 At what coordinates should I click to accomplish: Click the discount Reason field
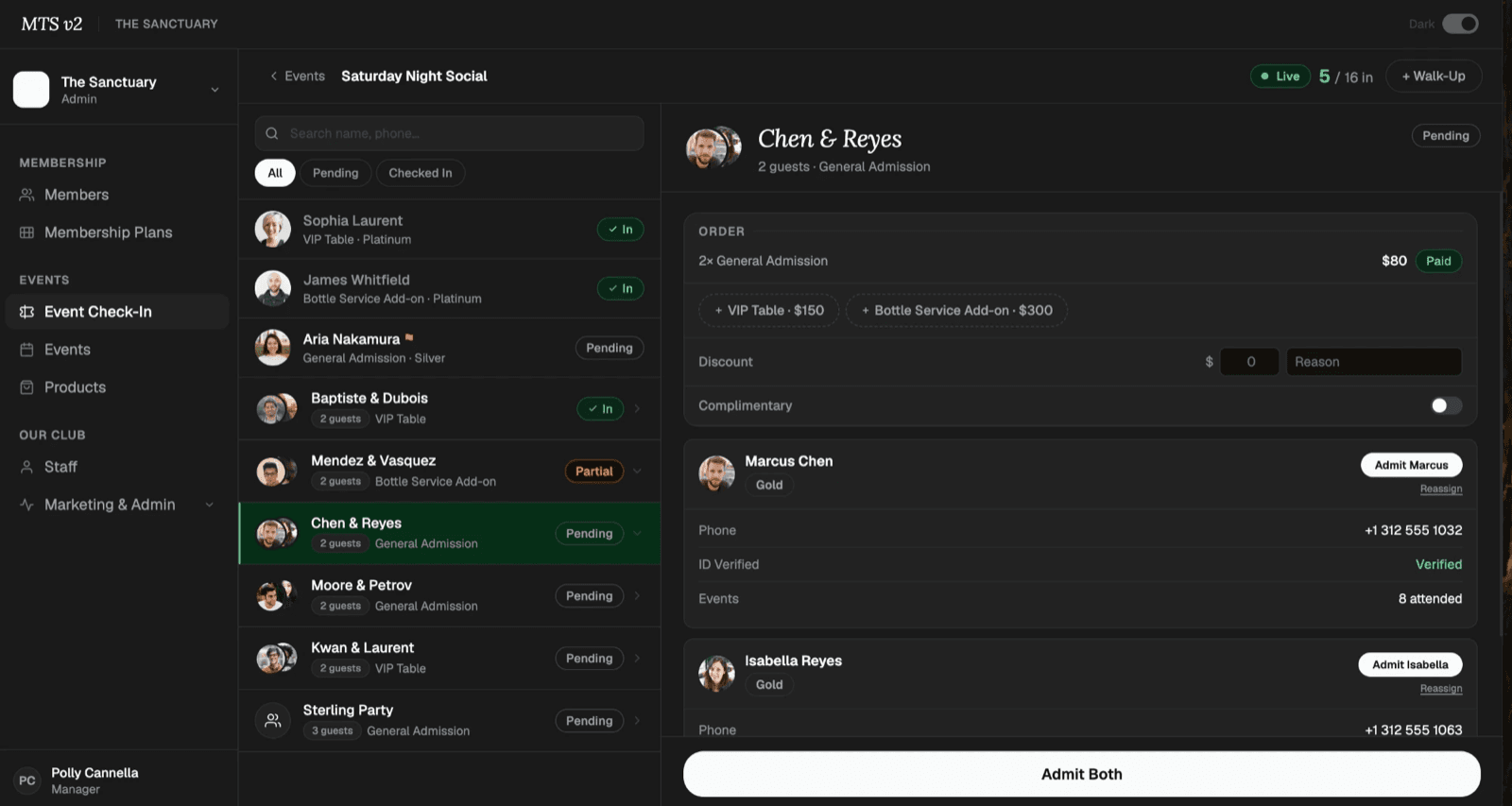[x=1374, y=362]
